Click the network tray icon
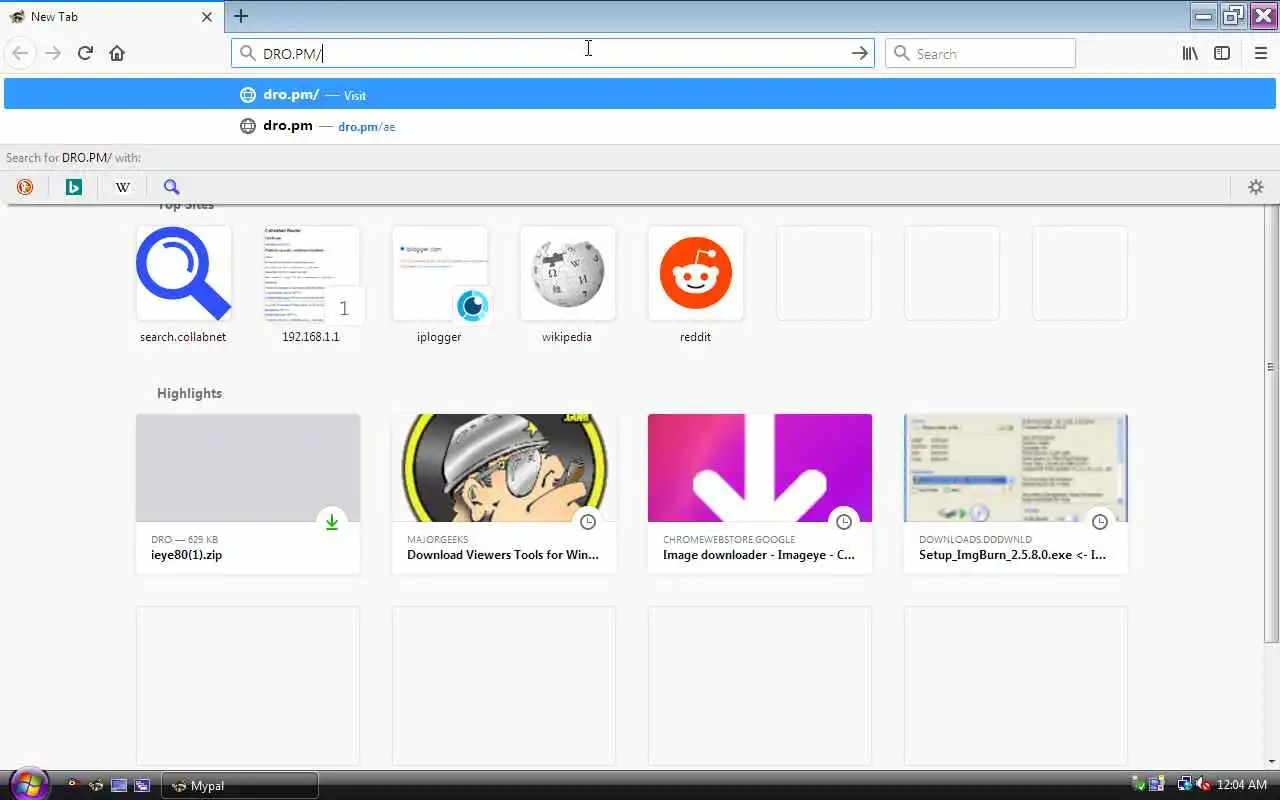This screenshot has height=800, width=1280. [x=1185, y=785]
